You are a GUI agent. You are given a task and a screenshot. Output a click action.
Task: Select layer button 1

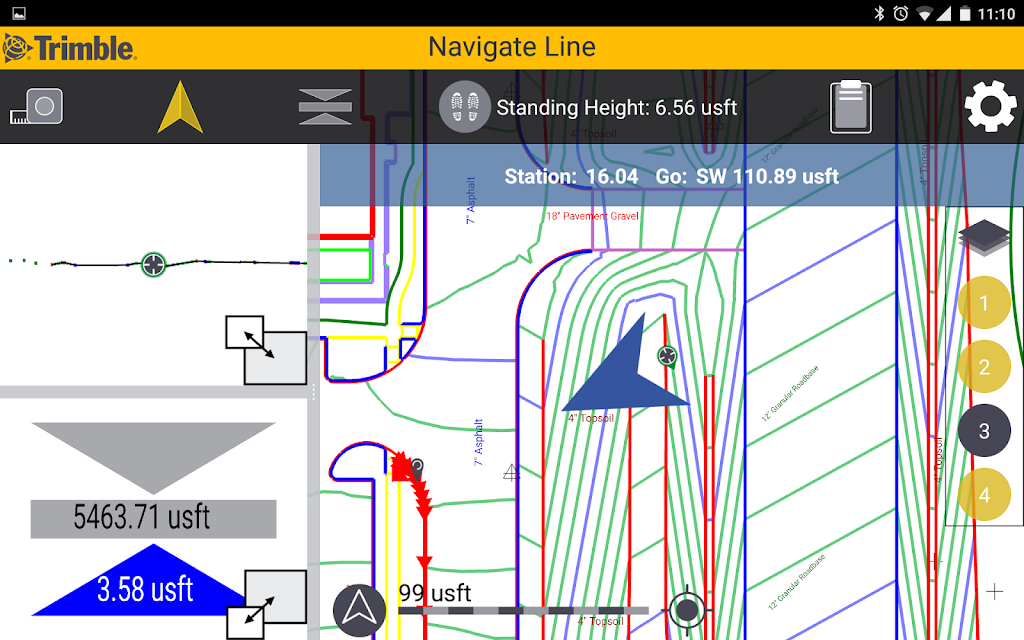click(x=984, y=303)
